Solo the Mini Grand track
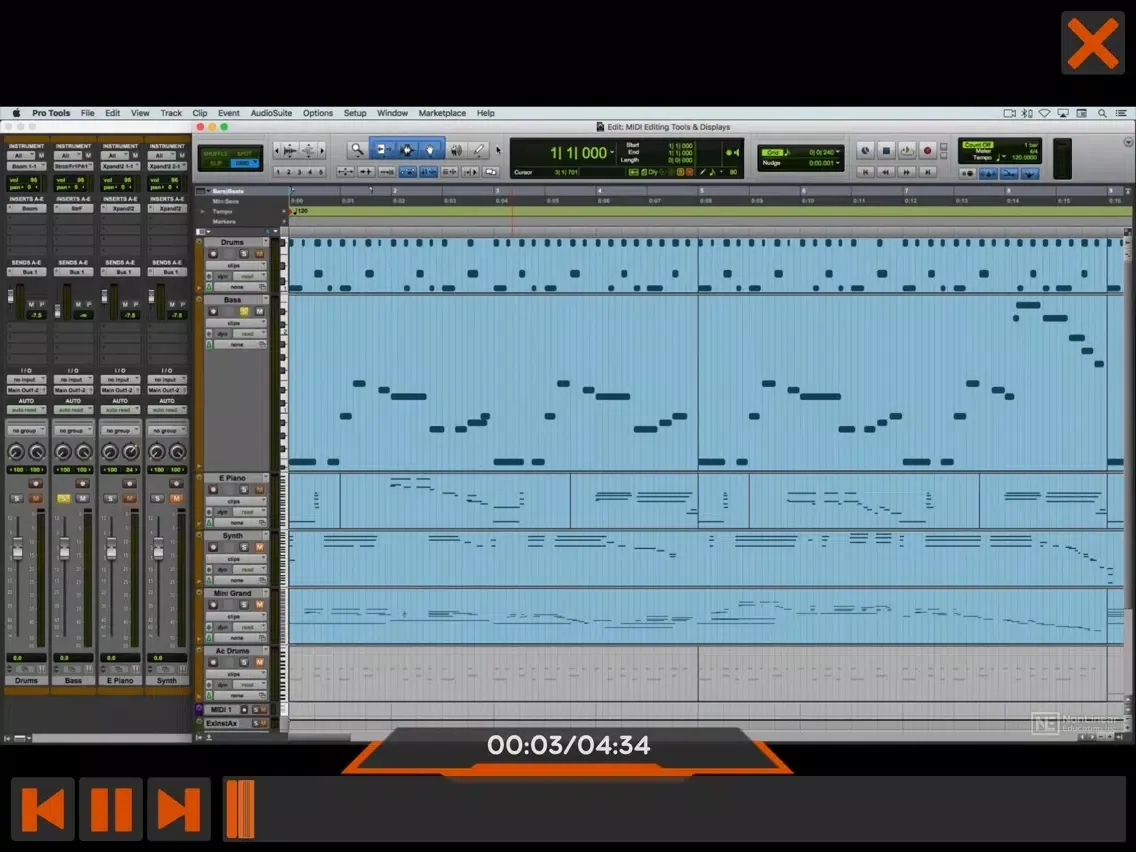The width and height of the screenshot is (1136, 852). click(x=244, y=605)
